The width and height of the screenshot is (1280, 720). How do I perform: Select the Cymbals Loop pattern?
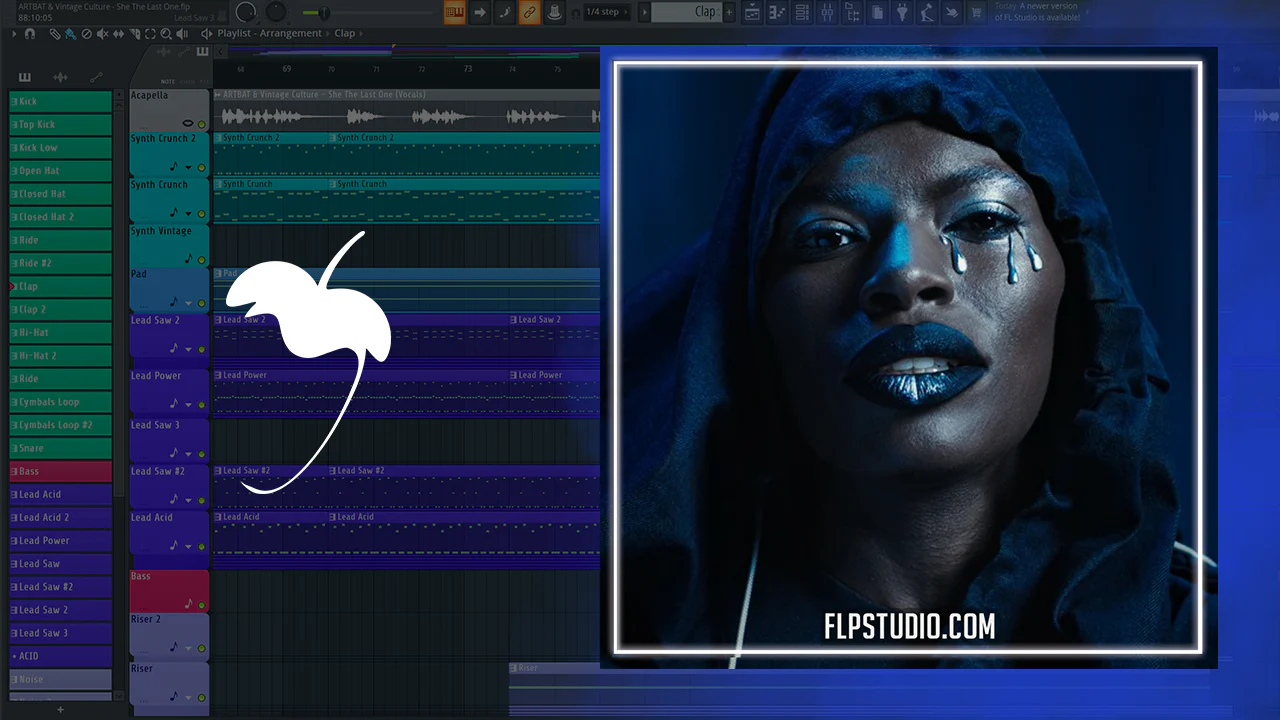click(61, 402)
